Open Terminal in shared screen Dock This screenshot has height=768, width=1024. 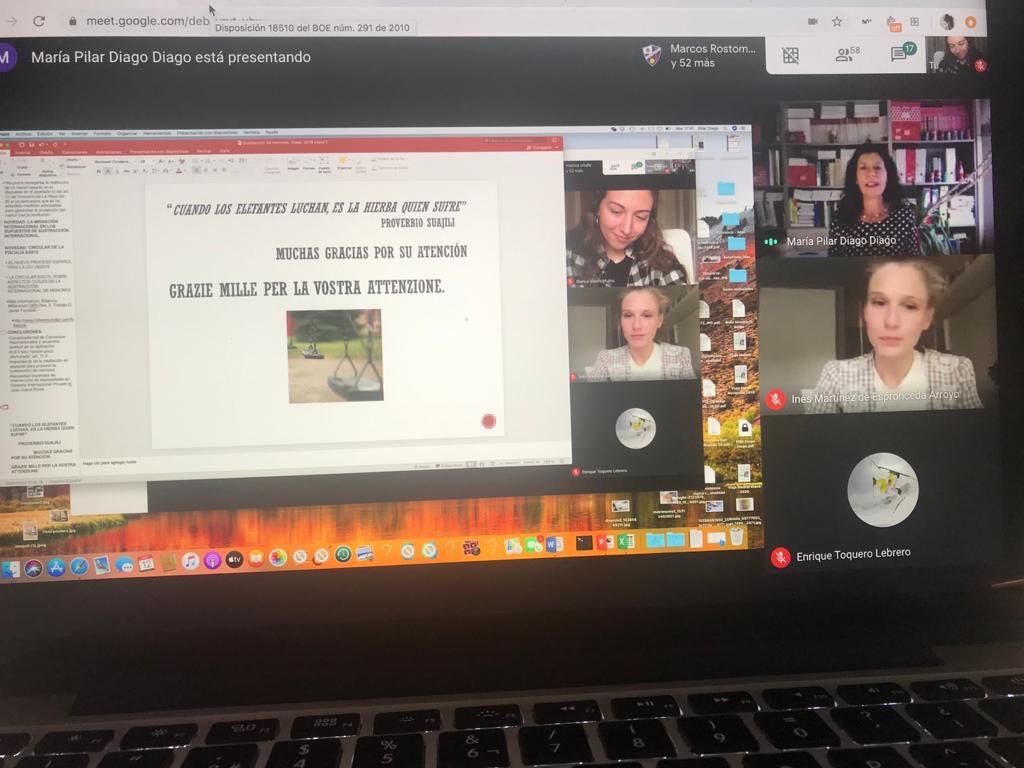click(584, 543)
